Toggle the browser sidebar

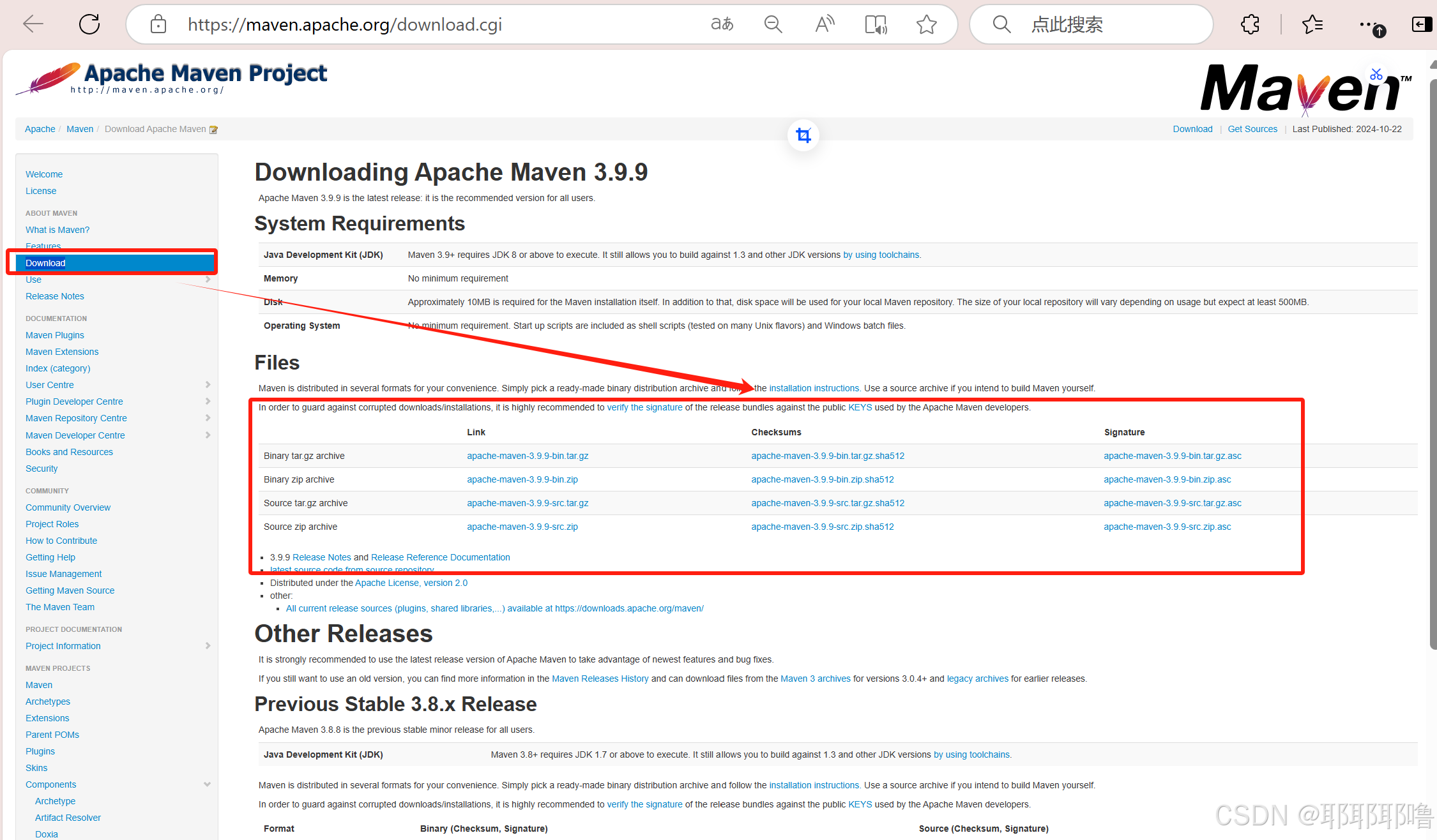[x=1422, y=24]
